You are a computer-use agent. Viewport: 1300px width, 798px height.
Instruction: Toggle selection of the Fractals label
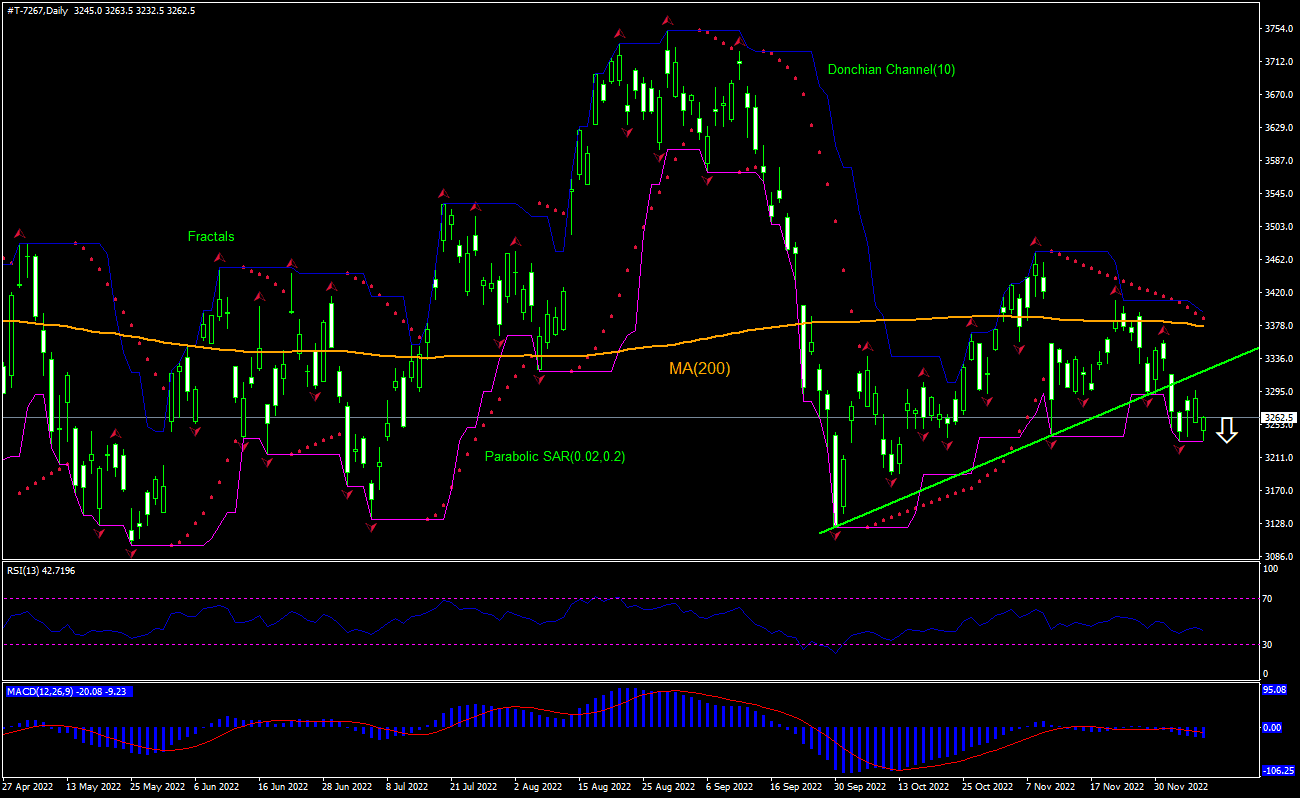(x=212, y=237)
